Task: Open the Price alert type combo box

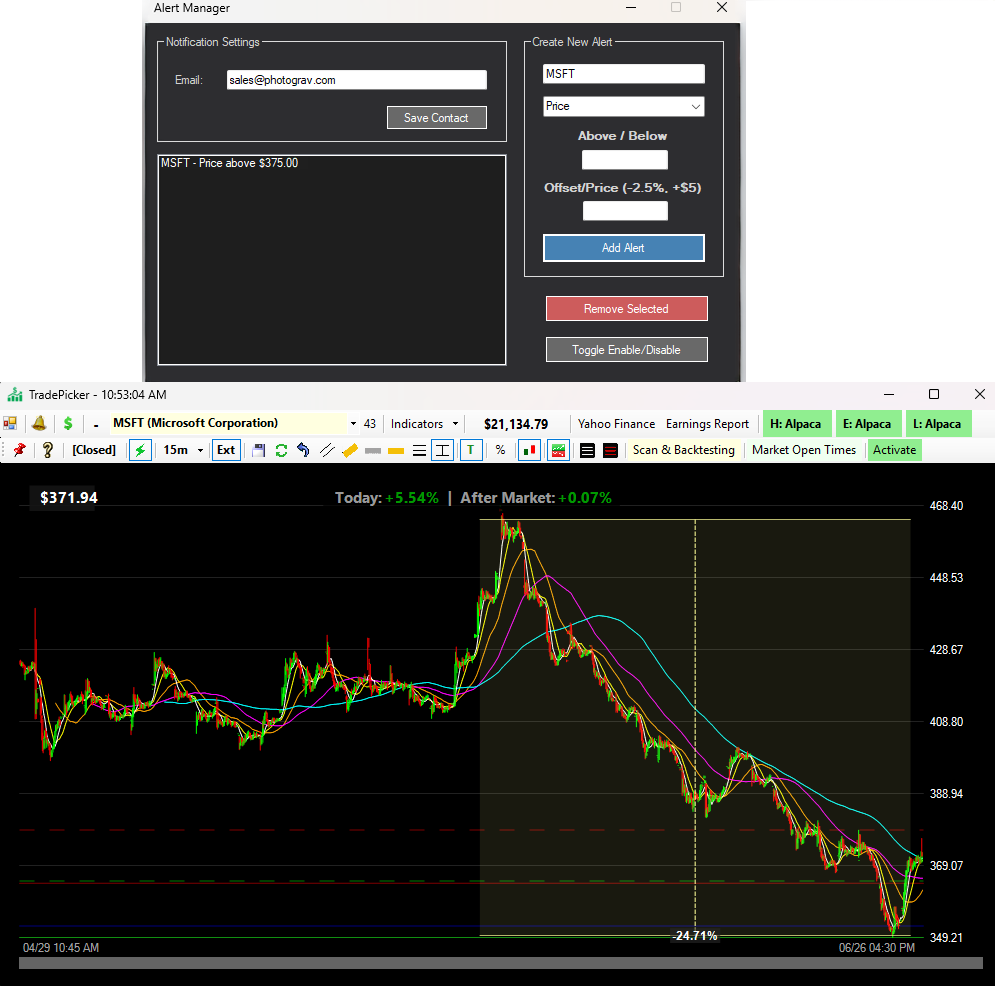Action: coord(624,107)
